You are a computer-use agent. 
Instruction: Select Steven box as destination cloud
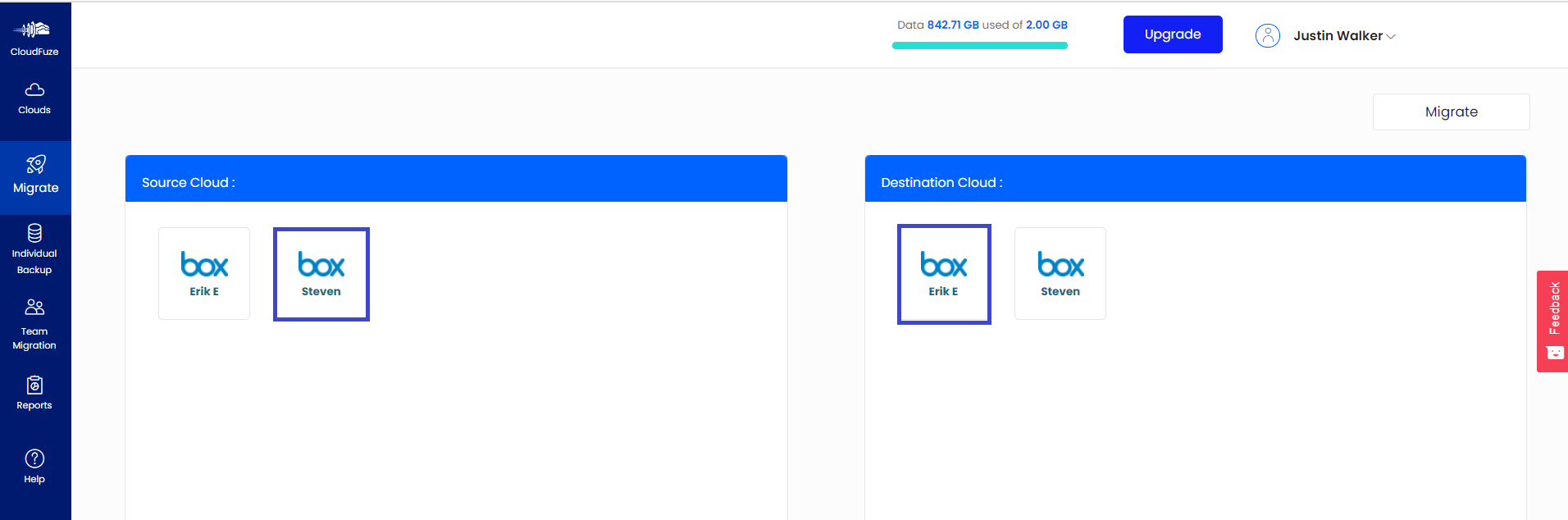(1060, 273)
